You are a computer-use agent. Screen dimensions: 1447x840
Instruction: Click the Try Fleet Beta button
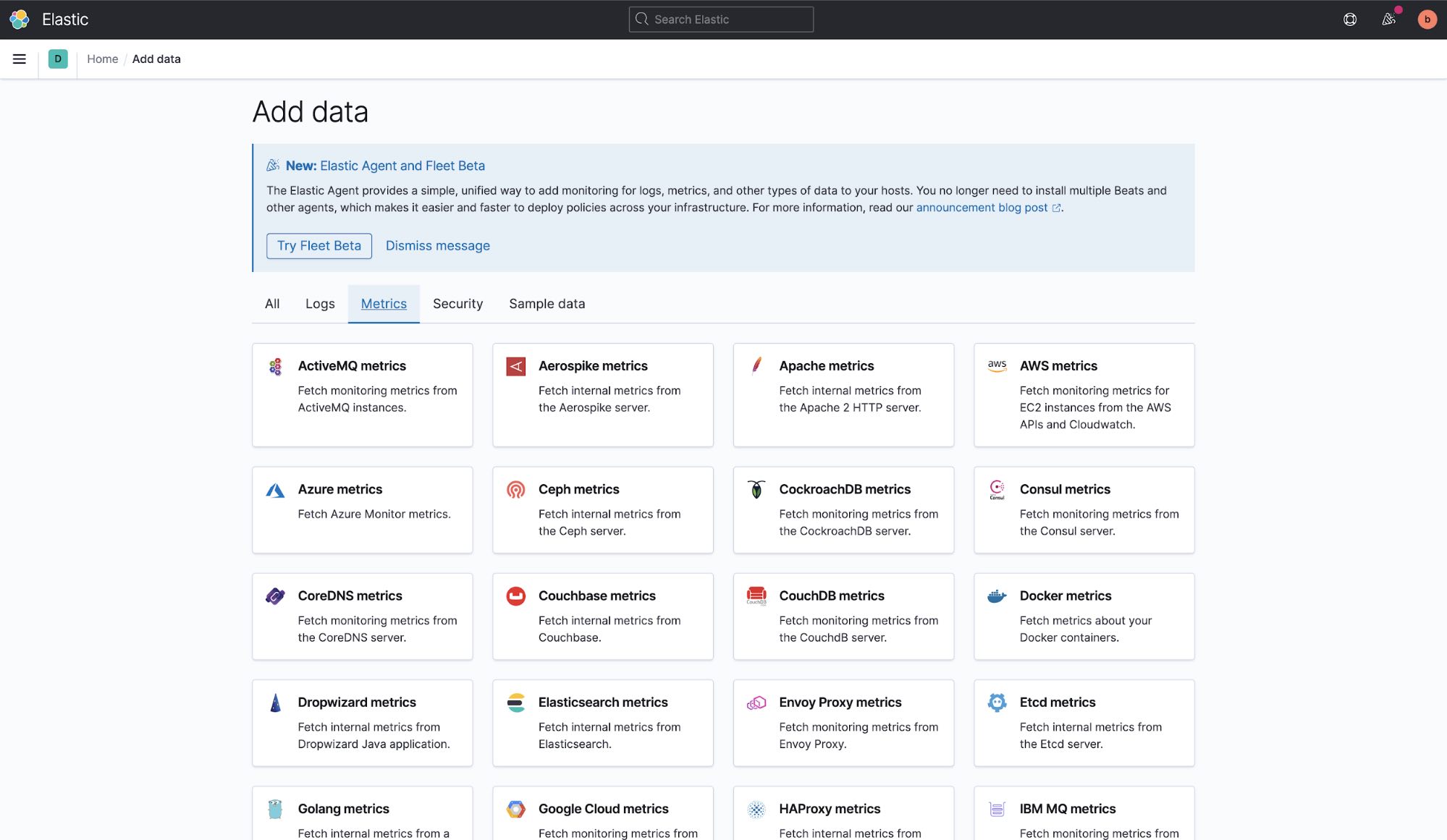pyautogui.click(x=318, y=245)
